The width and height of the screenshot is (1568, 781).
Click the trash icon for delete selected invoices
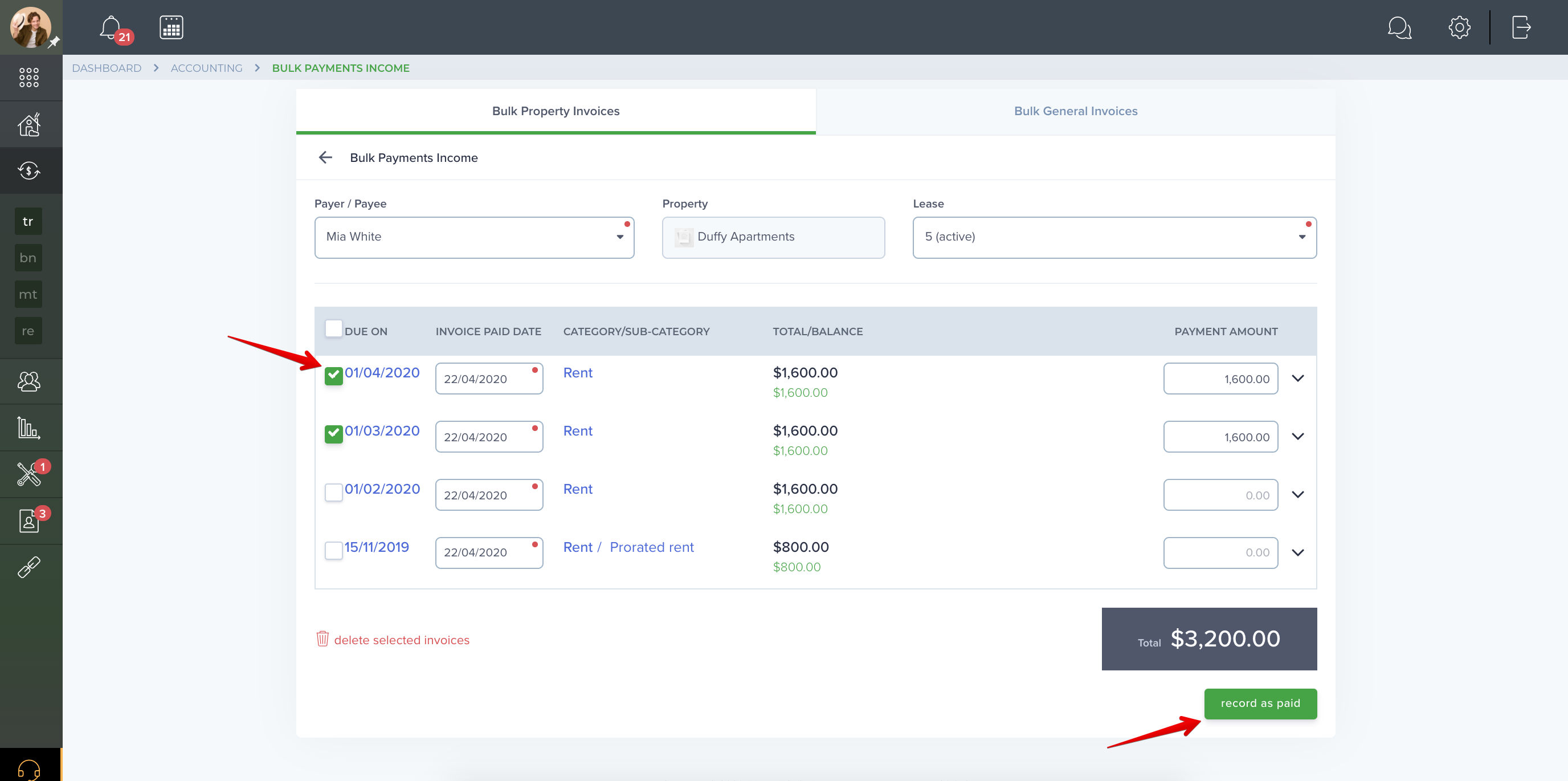tap(322, 638)
